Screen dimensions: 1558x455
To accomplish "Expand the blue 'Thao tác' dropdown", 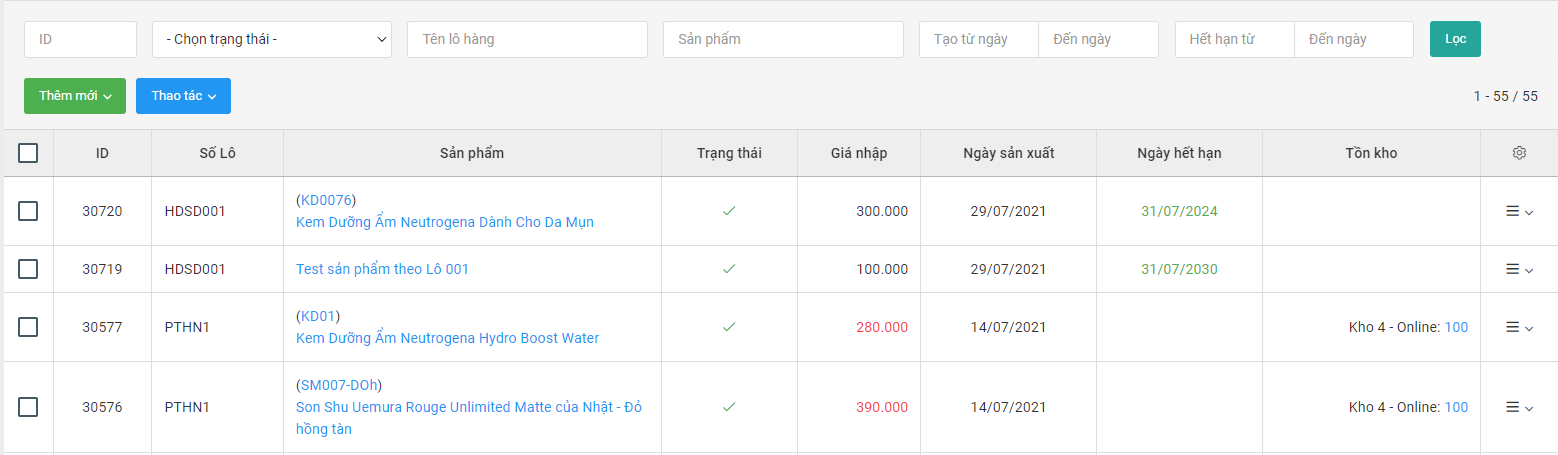I will [x=183, y=96].
